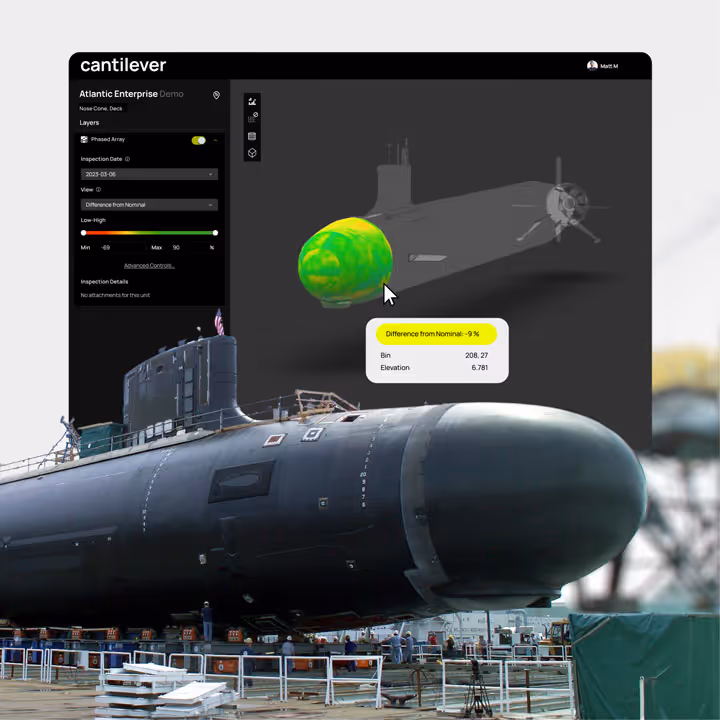Image resolution: width=720 pixels, height=720 pixels.
Task: Open the database stack icon in viewer toolbar
Action: 252,136
